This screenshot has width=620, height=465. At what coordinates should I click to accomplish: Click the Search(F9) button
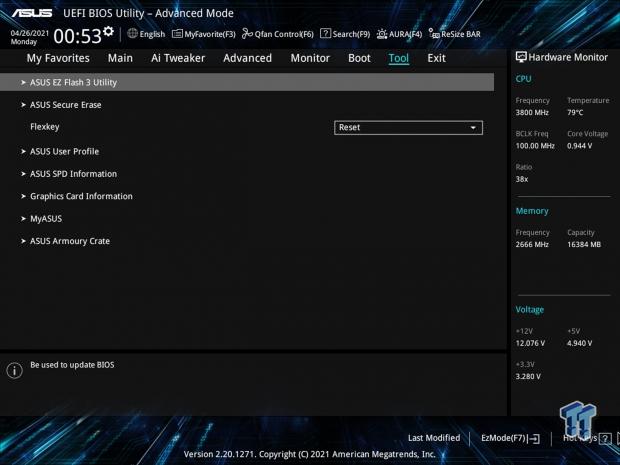[345, 34]
